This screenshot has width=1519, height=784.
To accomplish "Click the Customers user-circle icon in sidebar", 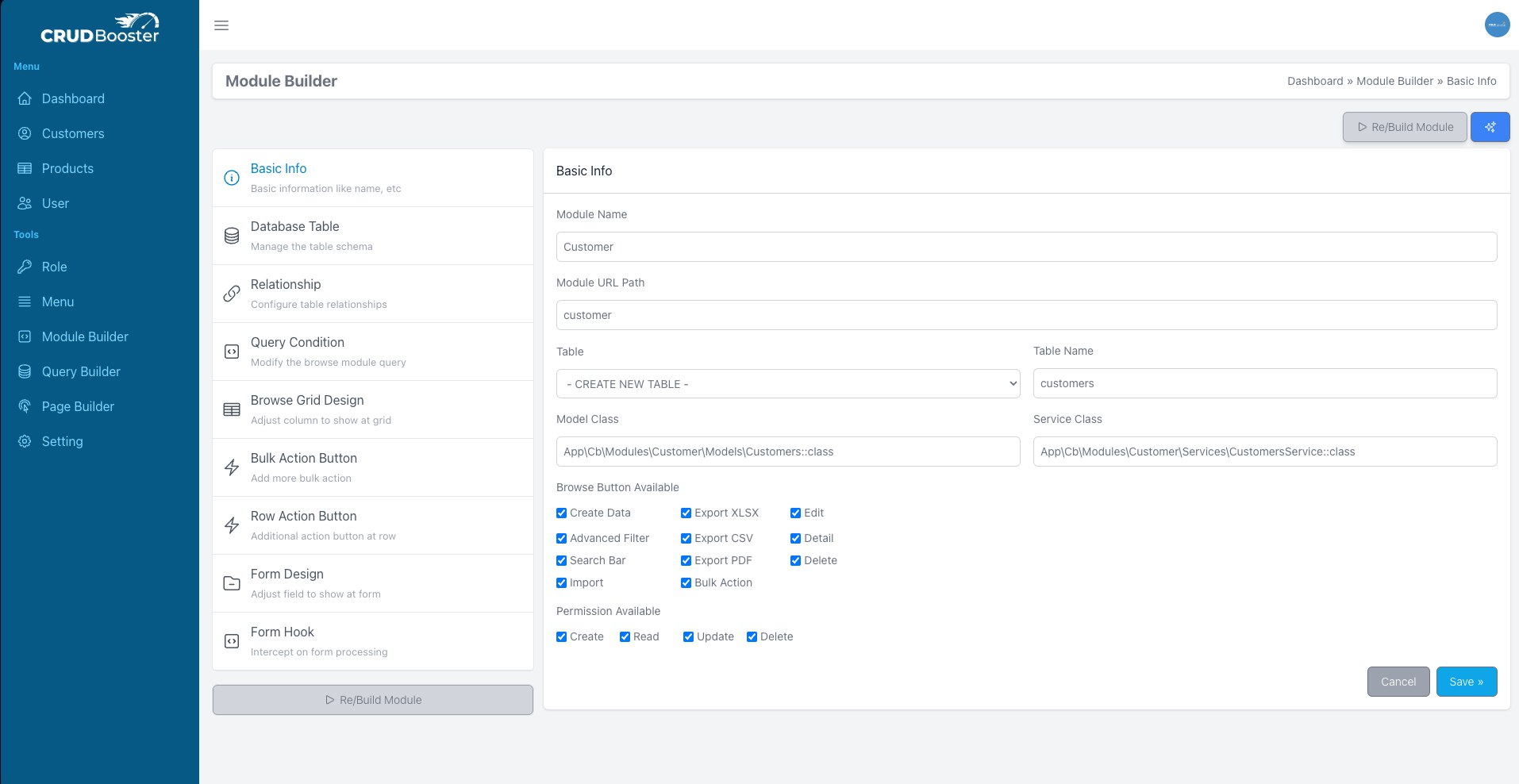I will click(25, 133).
